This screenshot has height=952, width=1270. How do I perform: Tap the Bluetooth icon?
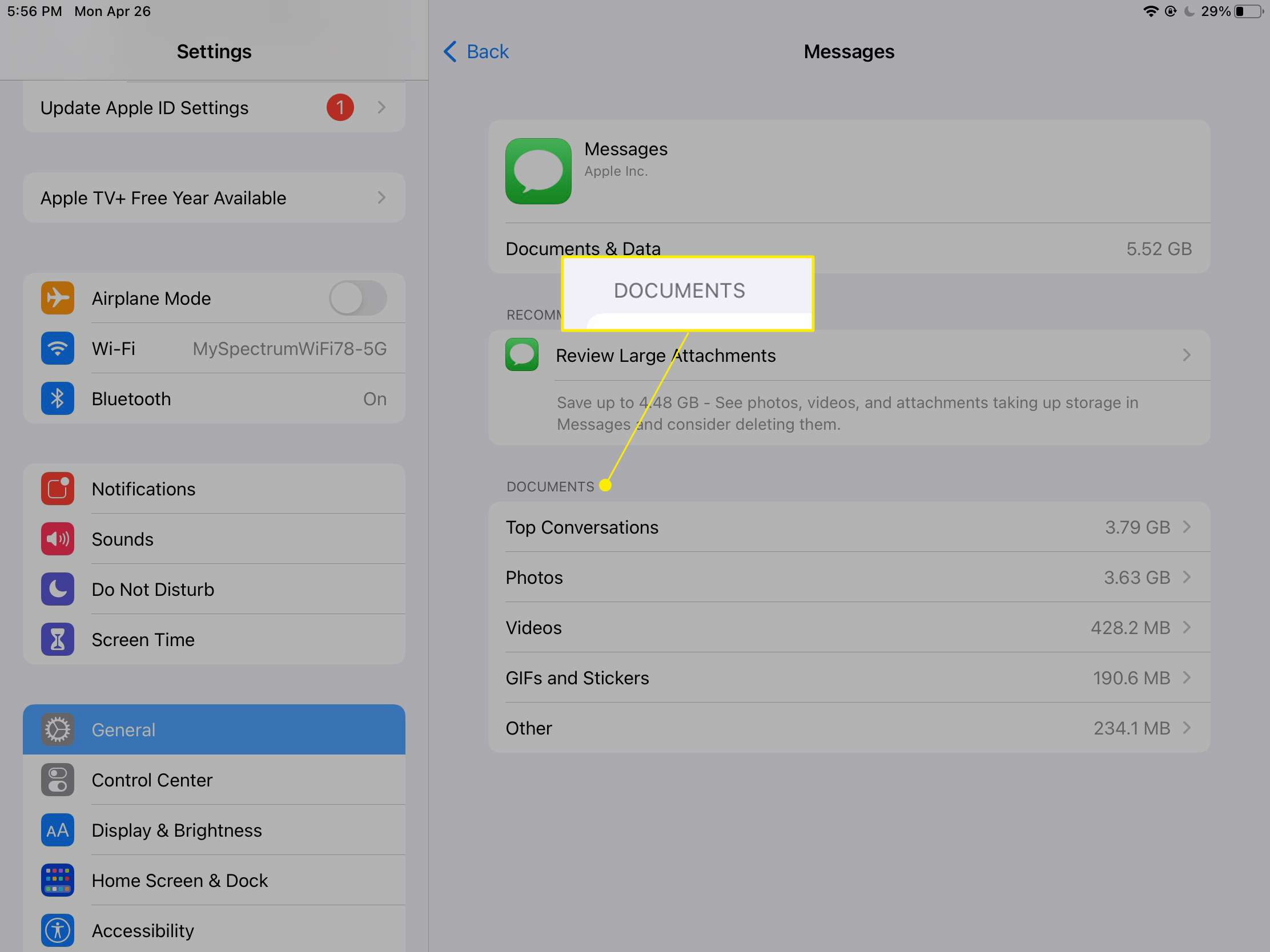click(x=58, y=398)
